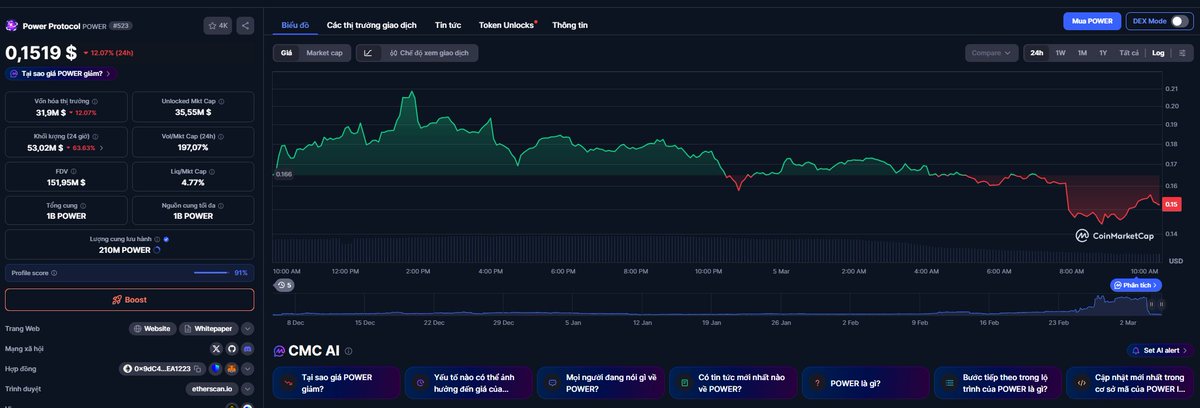Screen dimensions: 1200x408
Task: Click the Boost button
Action: [x=129, y=299]
